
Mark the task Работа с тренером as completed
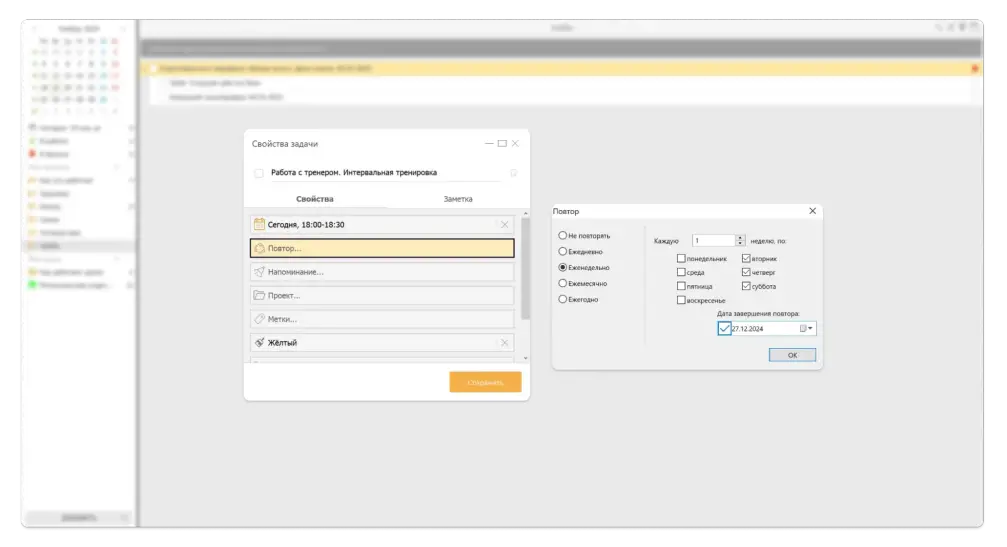point(259,173)
